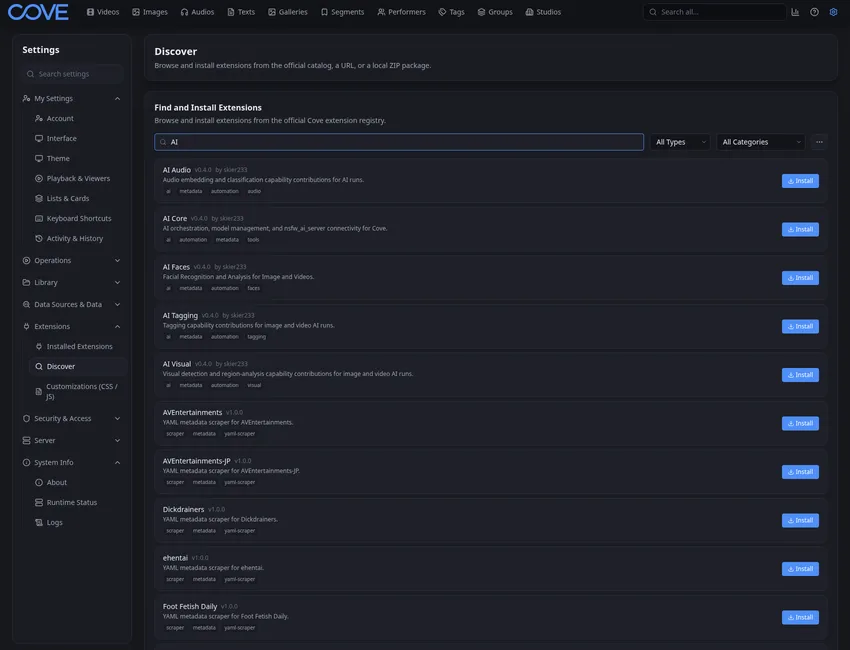
Task: Click the Lists & Cards stack icon
Action: pos(38,198)
